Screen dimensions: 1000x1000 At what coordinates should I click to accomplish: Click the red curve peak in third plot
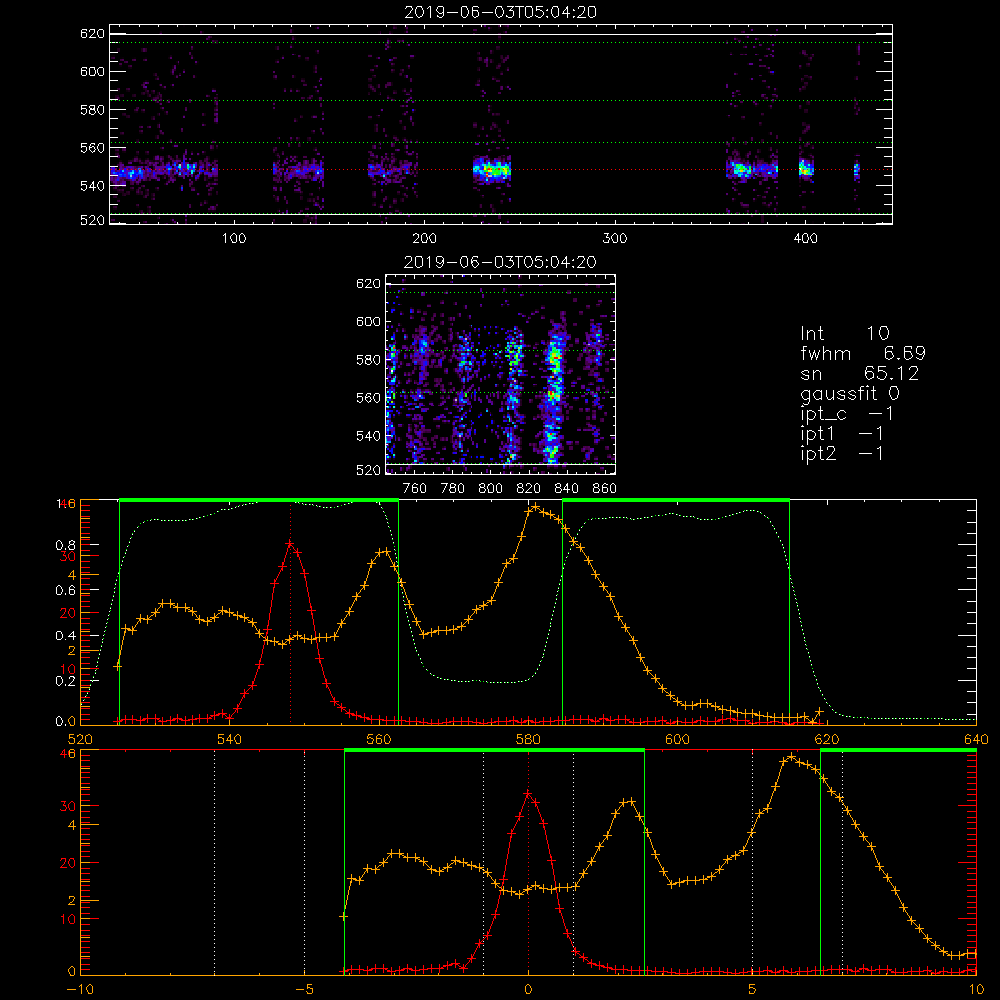coord(290,544)
